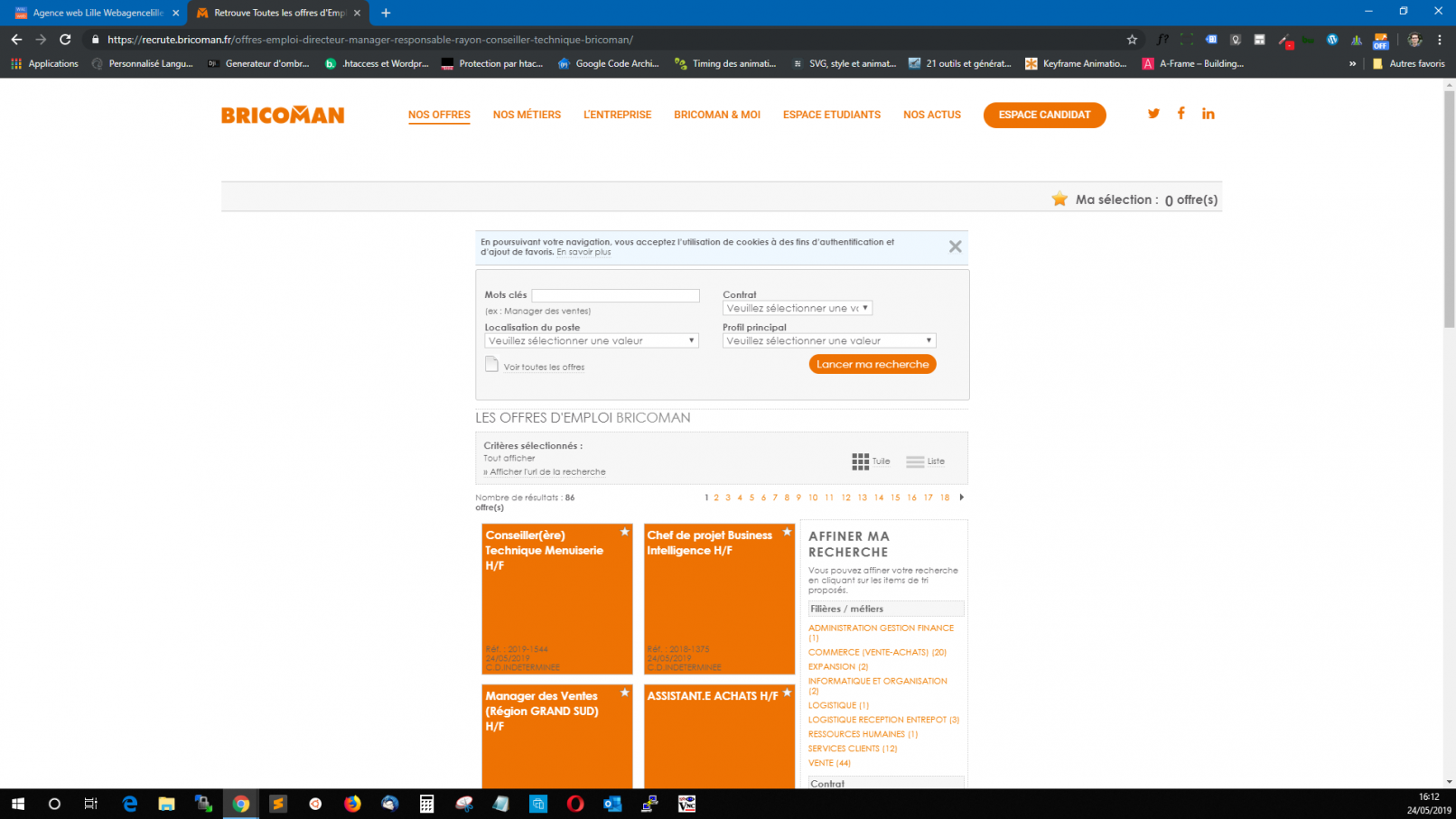Bookmark this page with star icon
Screen dimensions: 1456x819
1132,40
